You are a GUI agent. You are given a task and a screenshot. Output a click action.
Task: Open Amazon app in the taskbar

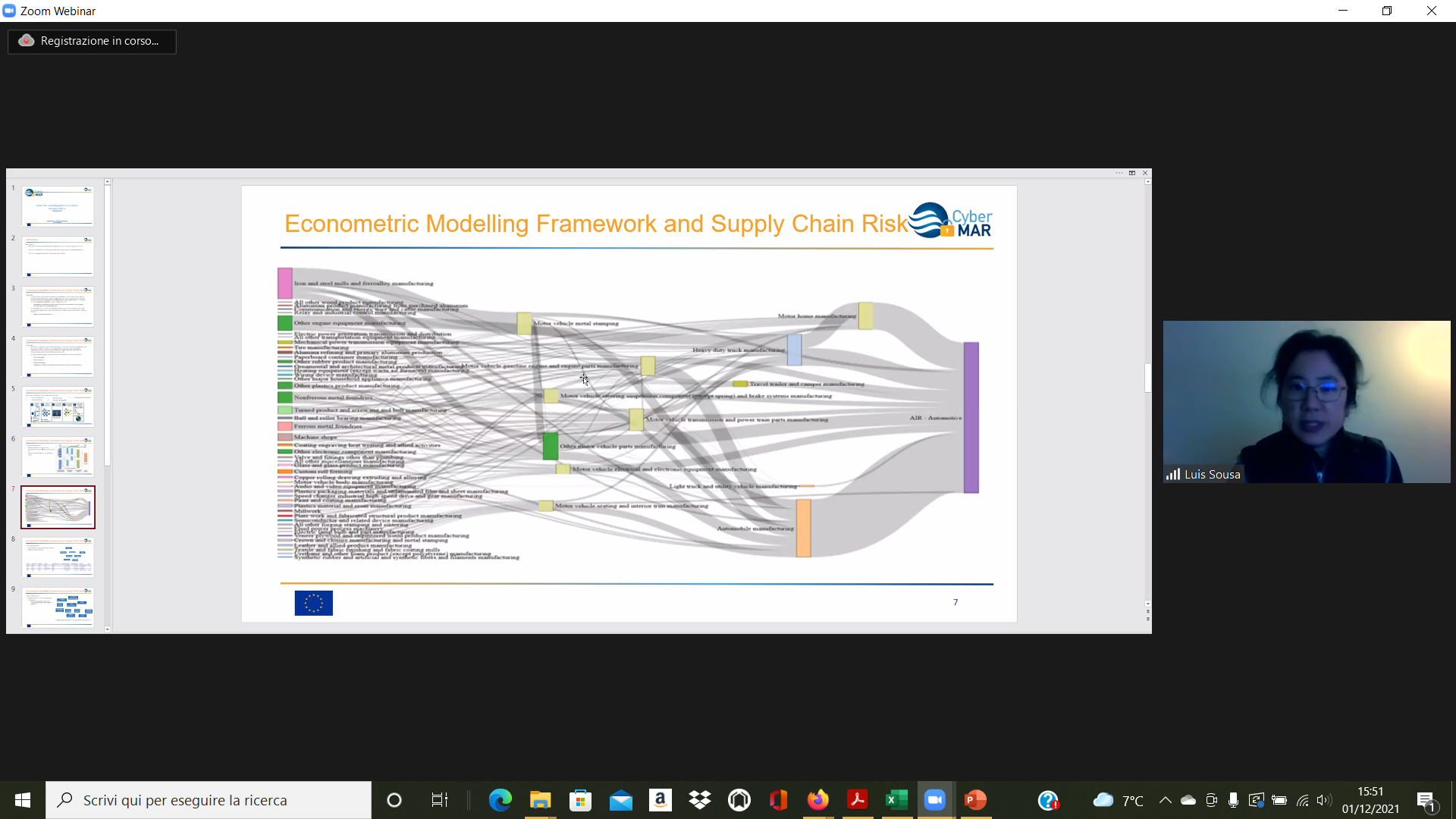pos(660,800)
